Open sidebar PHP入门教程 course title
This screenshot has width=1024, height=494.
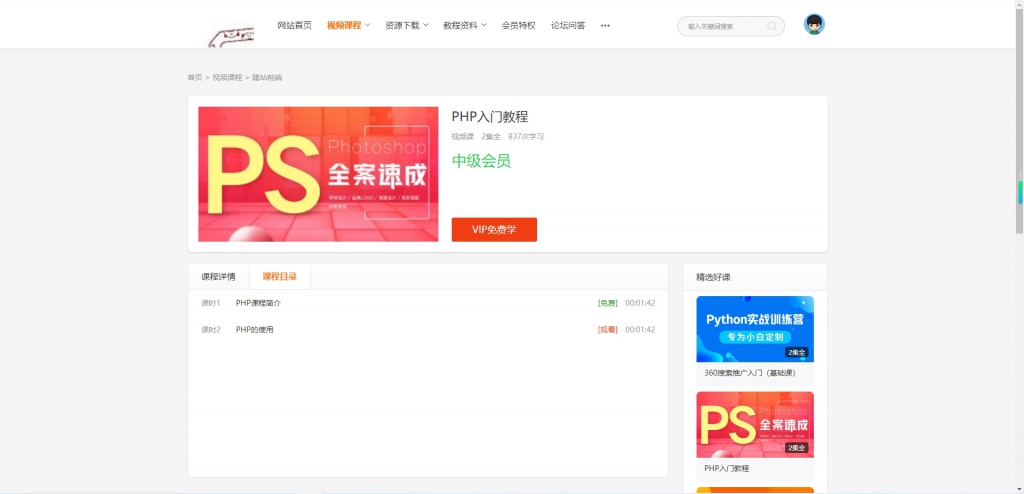[x=727, y=469]
